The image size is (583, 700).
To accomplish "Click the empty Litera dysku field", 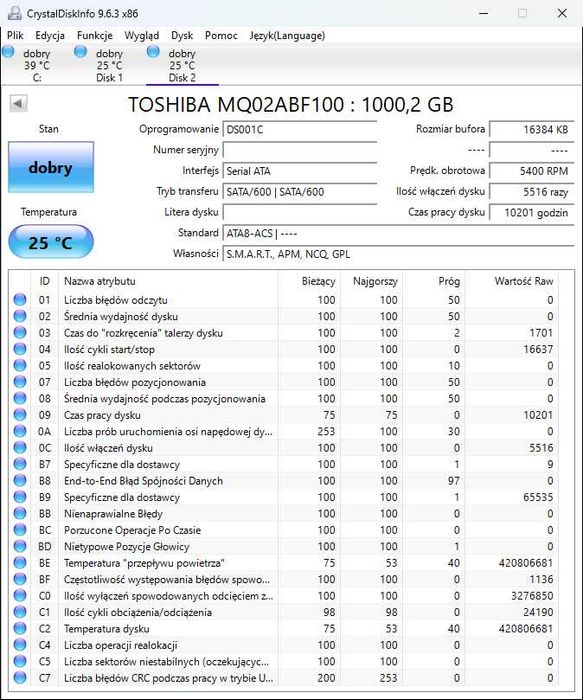I will (300, 212).
